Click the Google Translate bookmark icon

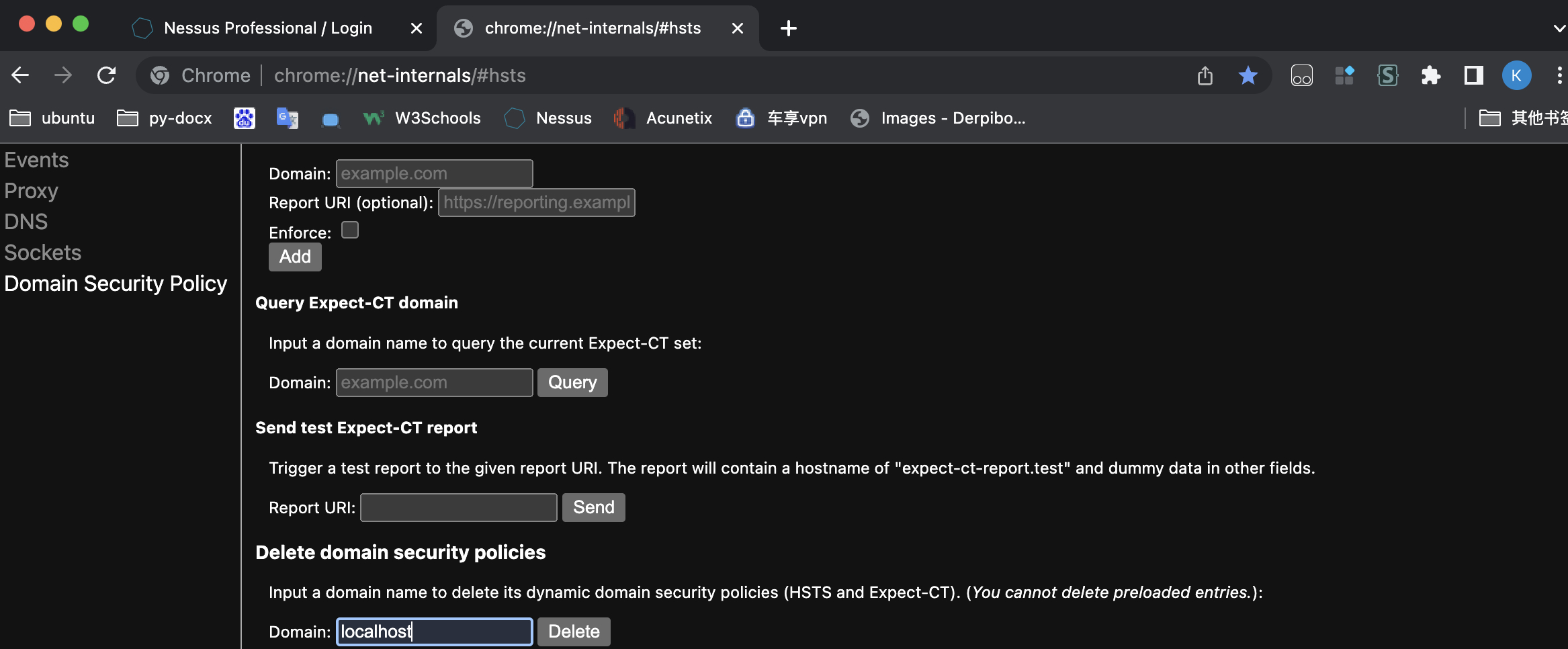[x=288, y=118]
